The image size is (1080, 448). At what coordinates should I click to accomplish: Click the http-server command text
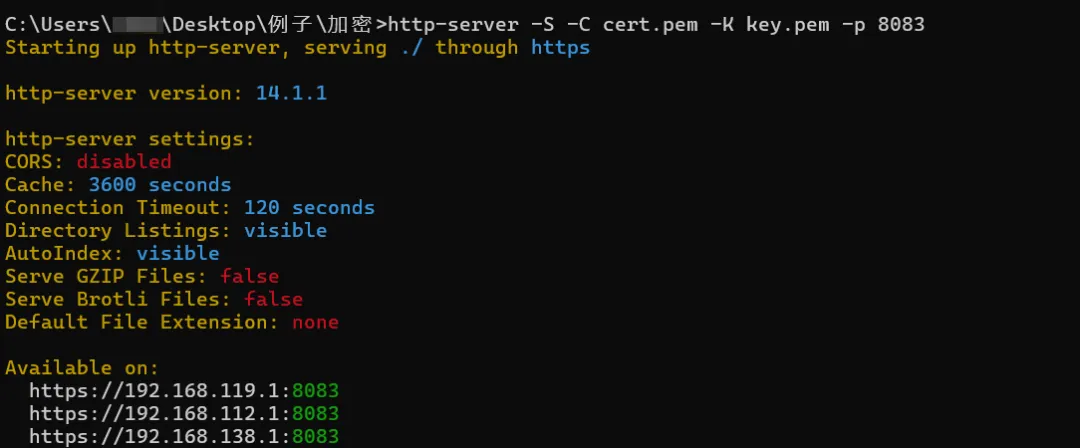pyautogui.click(x=453, y=26)
